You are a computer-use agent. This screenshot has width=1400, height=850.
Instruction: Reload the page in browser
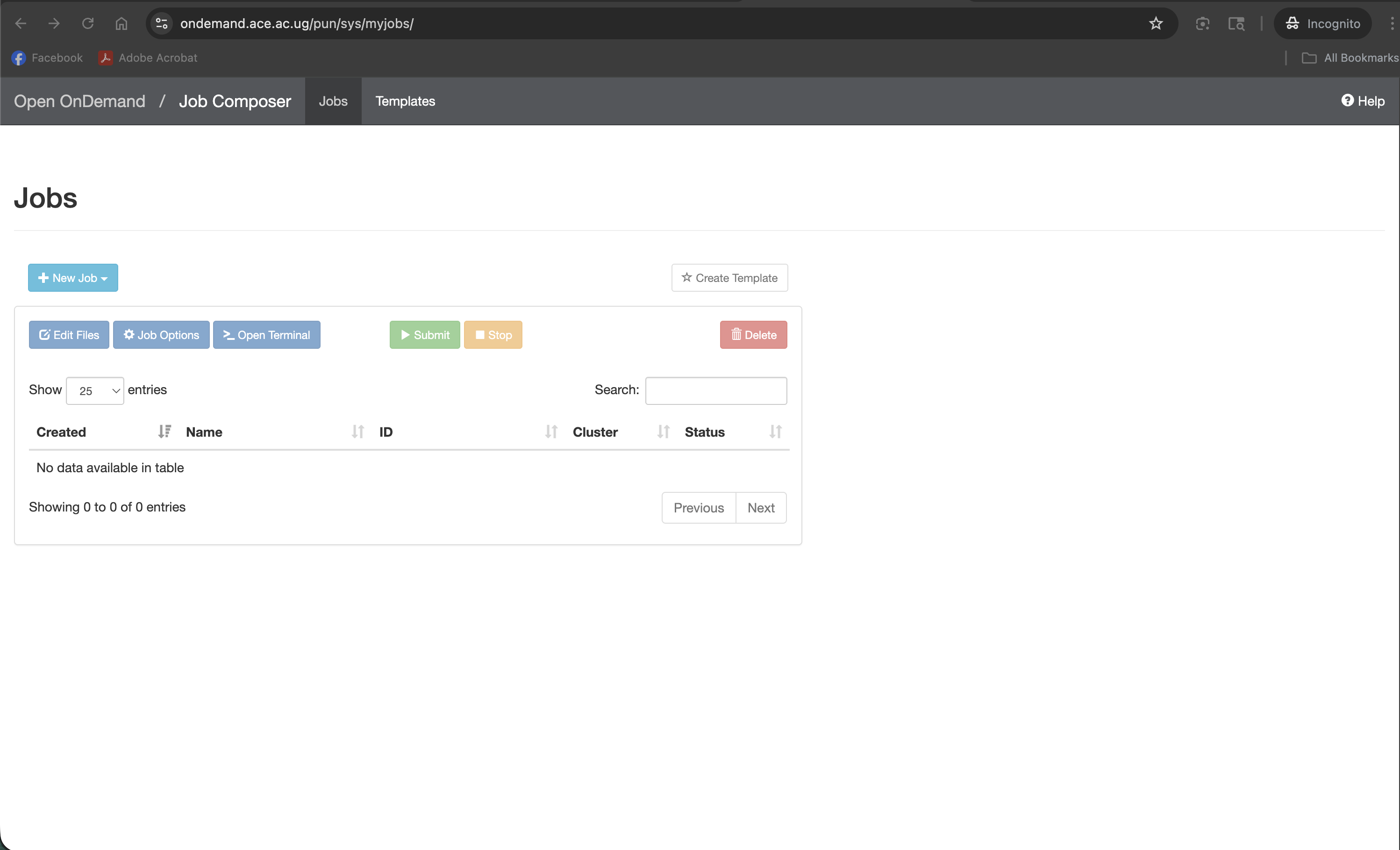pyautogui.click(x=87, y=23)
